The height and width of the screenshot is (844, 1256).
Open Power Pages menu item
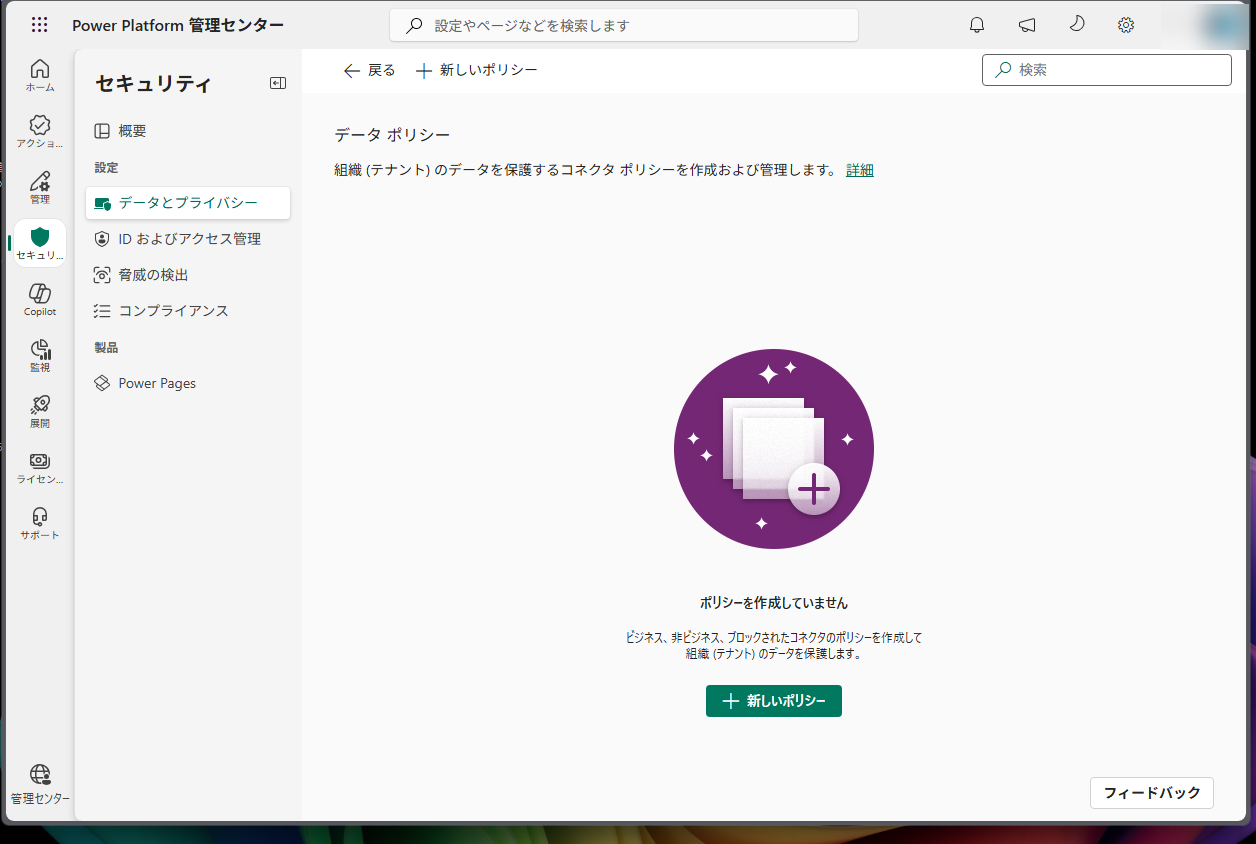click(x=188, y=383)
